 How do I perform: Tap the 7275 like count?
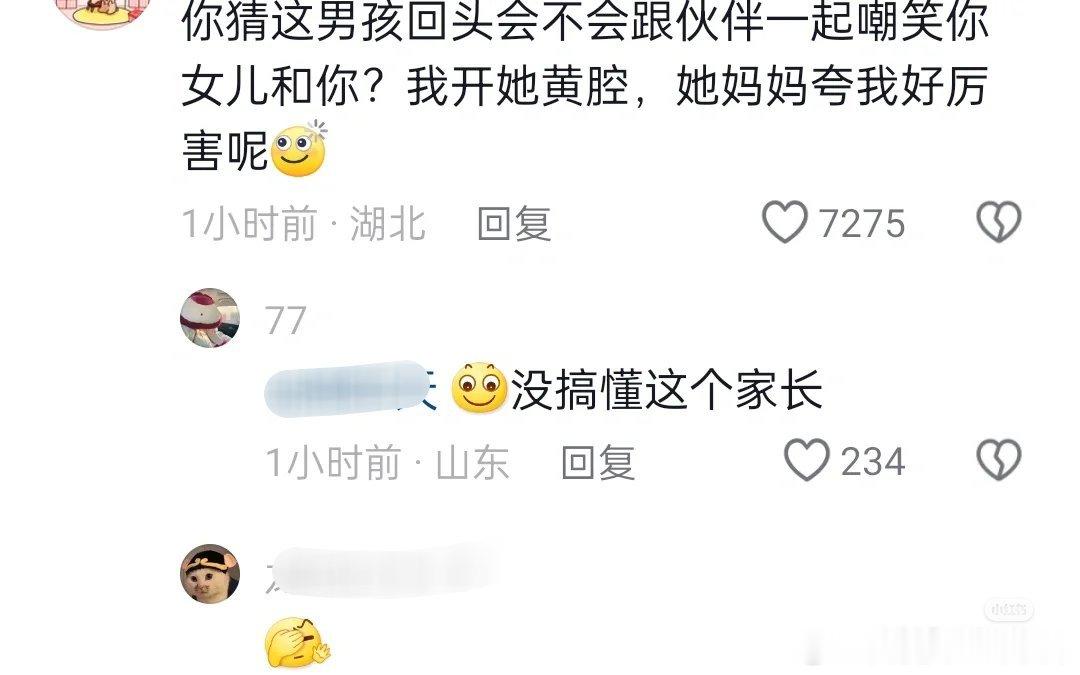click(x=862, y=224)
